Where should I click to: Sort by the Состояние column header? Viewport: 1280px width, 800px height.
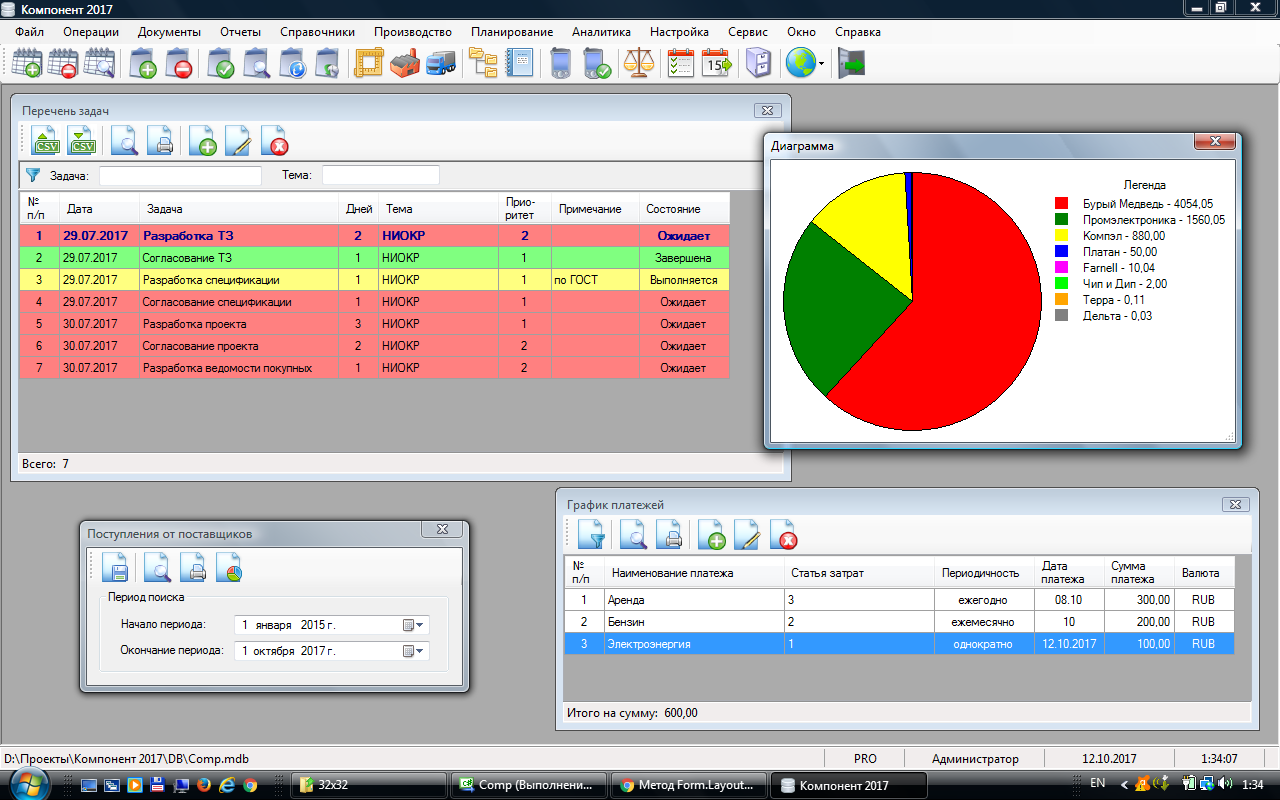pos(673,209)
